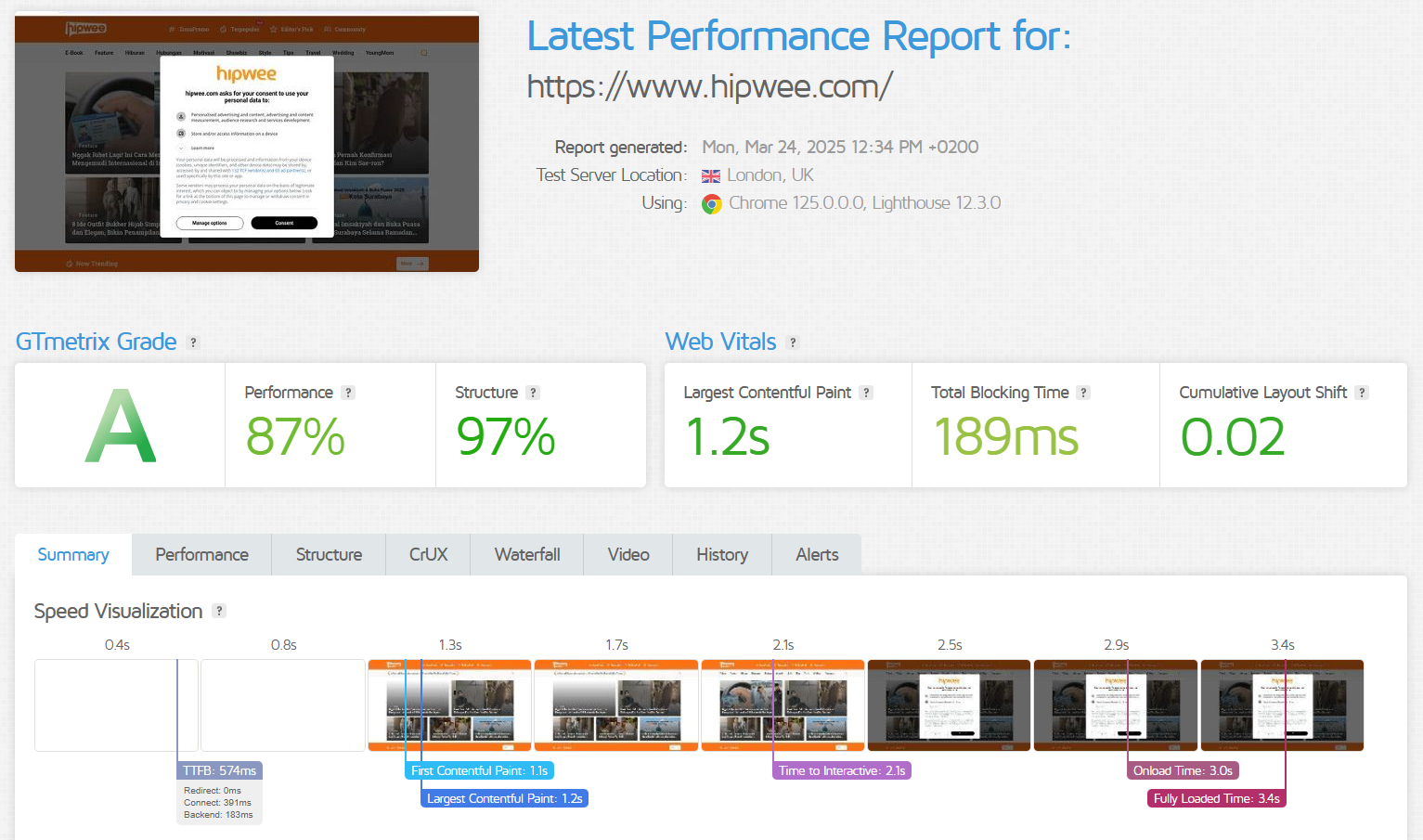Open help icon next to GTmetrix Grade
The width and height of the screenshot is (1423, 840).
[193, 342]
